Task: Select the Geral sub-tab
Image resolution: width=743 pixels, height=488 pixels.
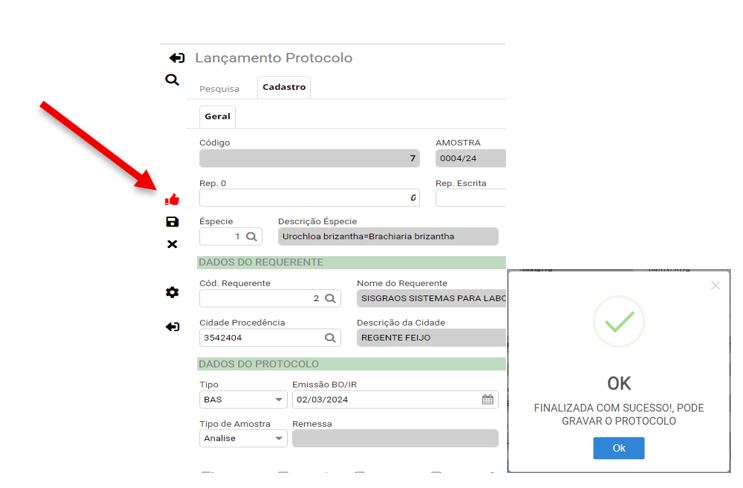Action: point(217,117)
